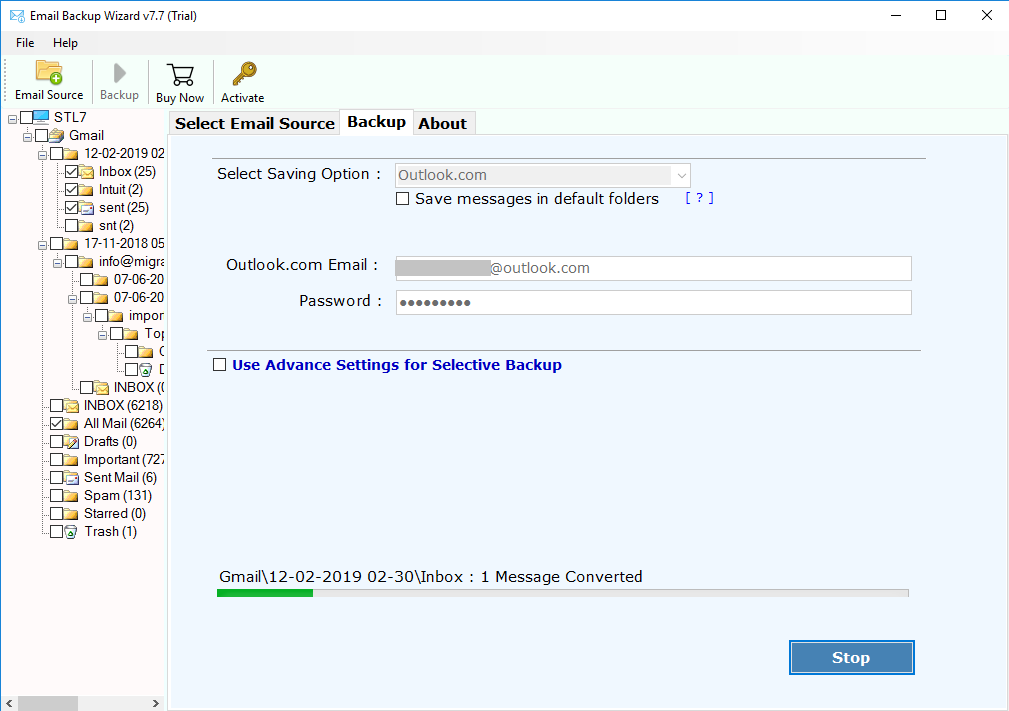Image resolution: width=1009 pixels, height=711 pixels.
Task: Stop the backup process
Action: pyautogui.click(x=851, y=658)
